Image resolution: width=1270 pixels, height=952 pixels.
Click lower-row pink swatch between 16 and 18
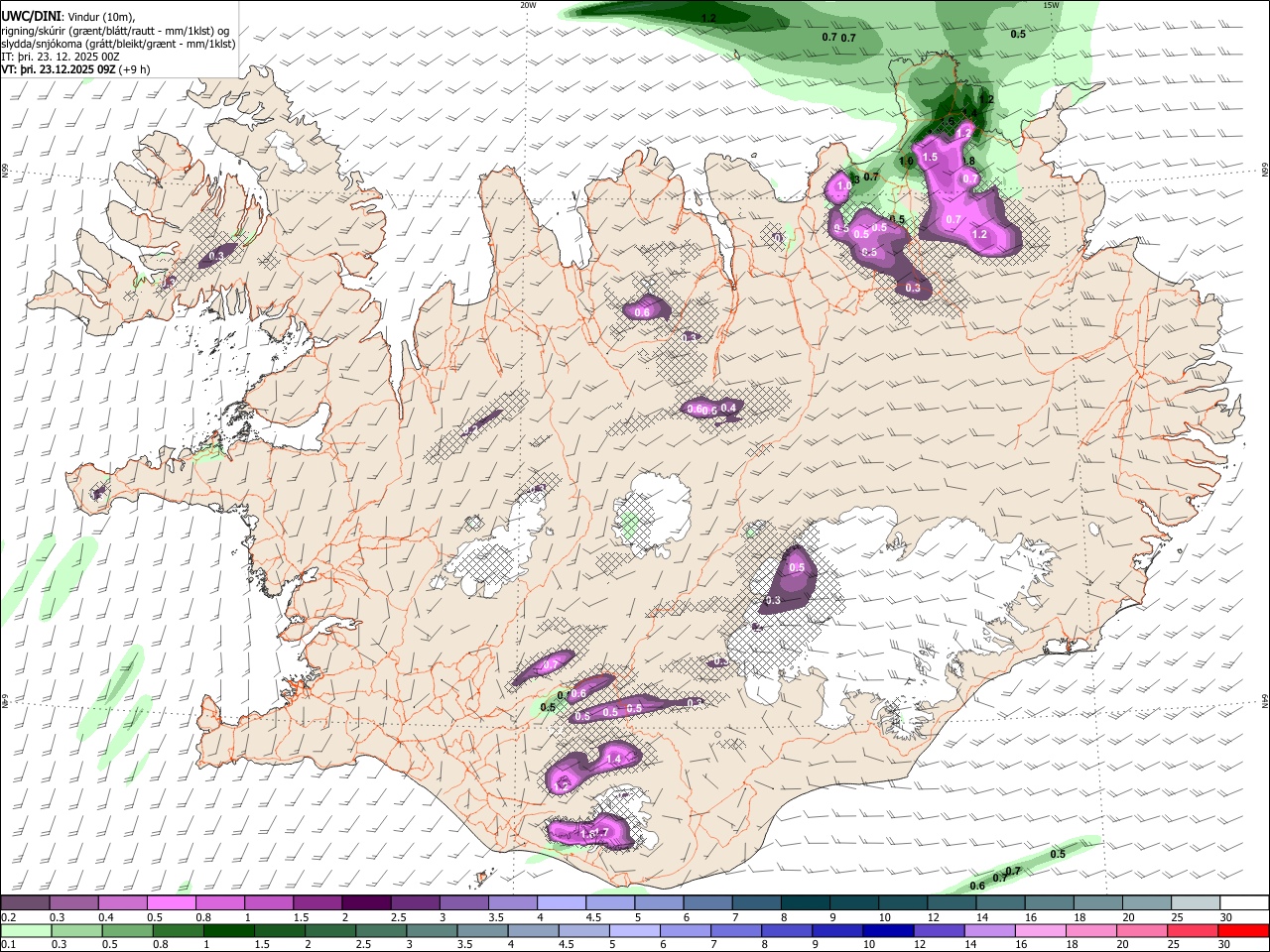tap(1040, 930)
